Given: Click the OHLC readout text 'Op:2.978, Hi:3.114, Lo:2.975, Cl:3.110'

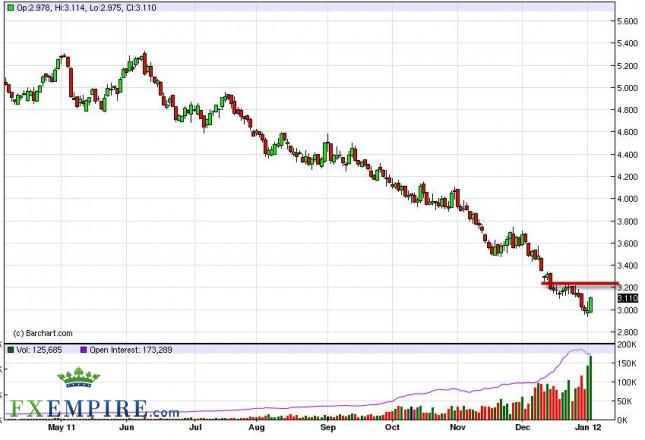Looking at the screenshot, I should click(86, 7).
